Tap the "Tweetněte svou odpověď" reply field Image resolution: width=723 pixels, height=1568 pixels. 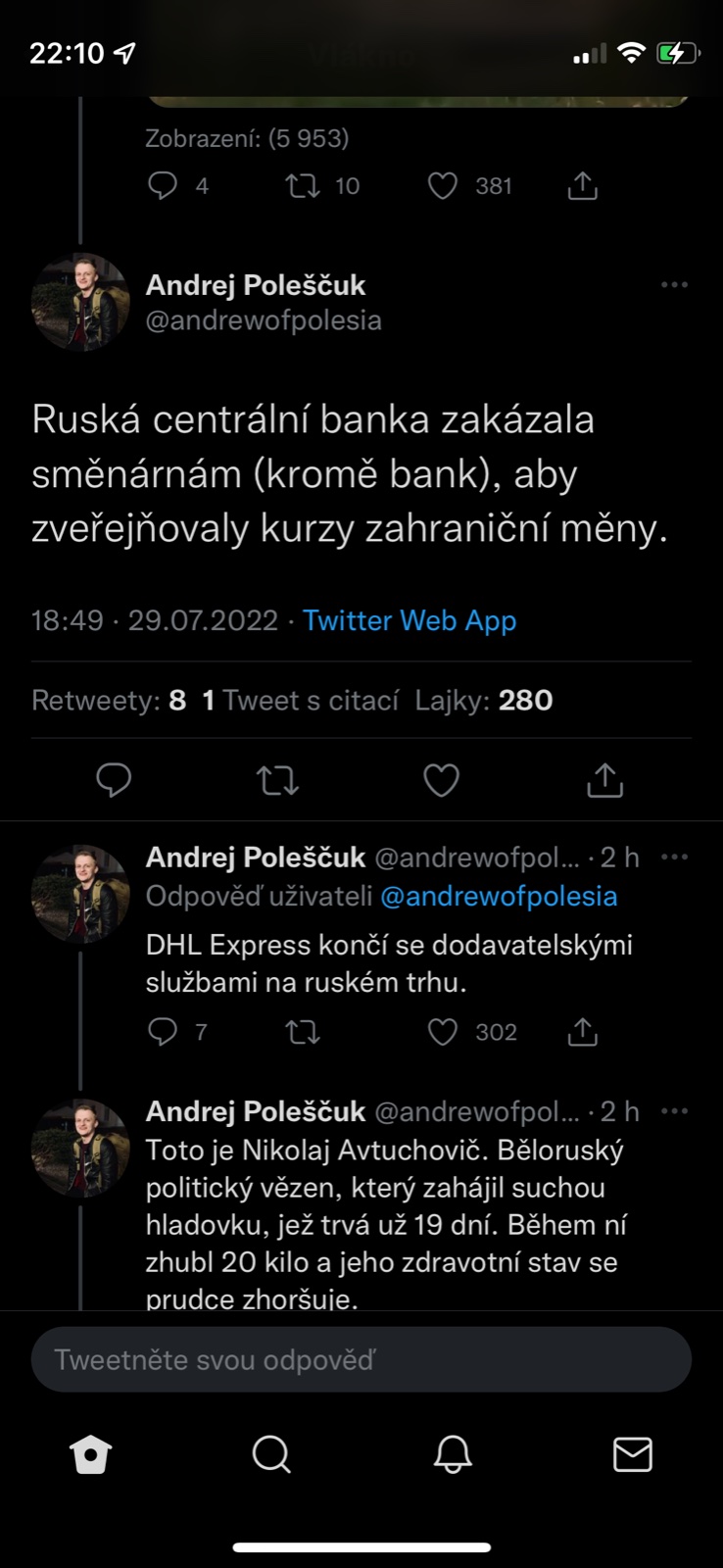click(x=361, y=1359)
